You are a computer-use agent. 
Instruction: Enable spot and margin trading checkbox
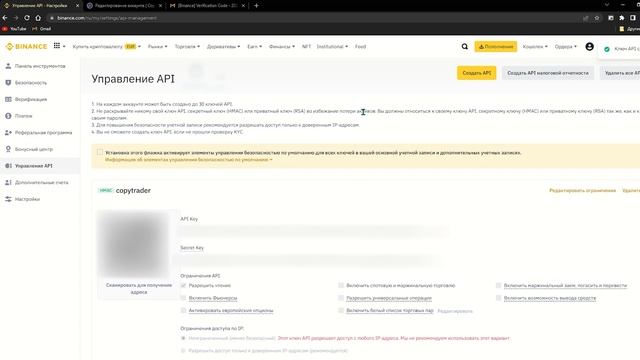point(341,285)
